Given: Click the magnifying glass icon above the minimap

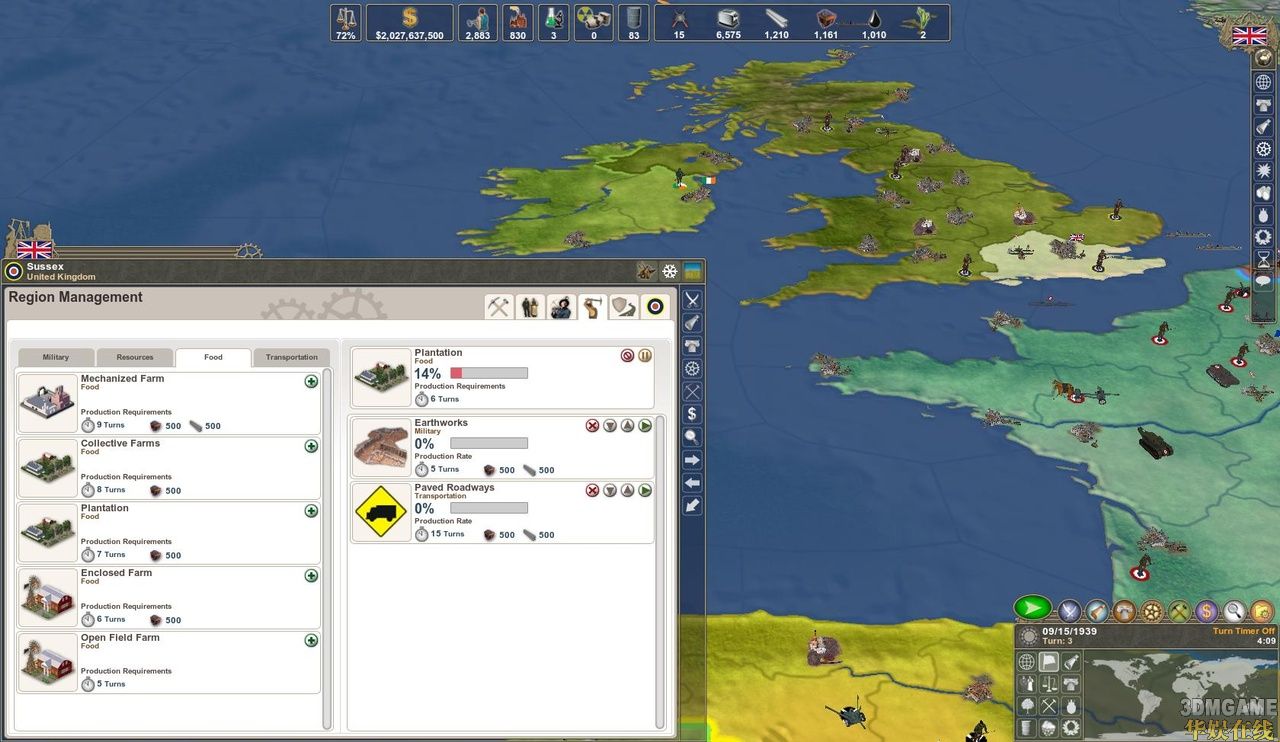Looking at the screenshot, I should coord(1235,610).
